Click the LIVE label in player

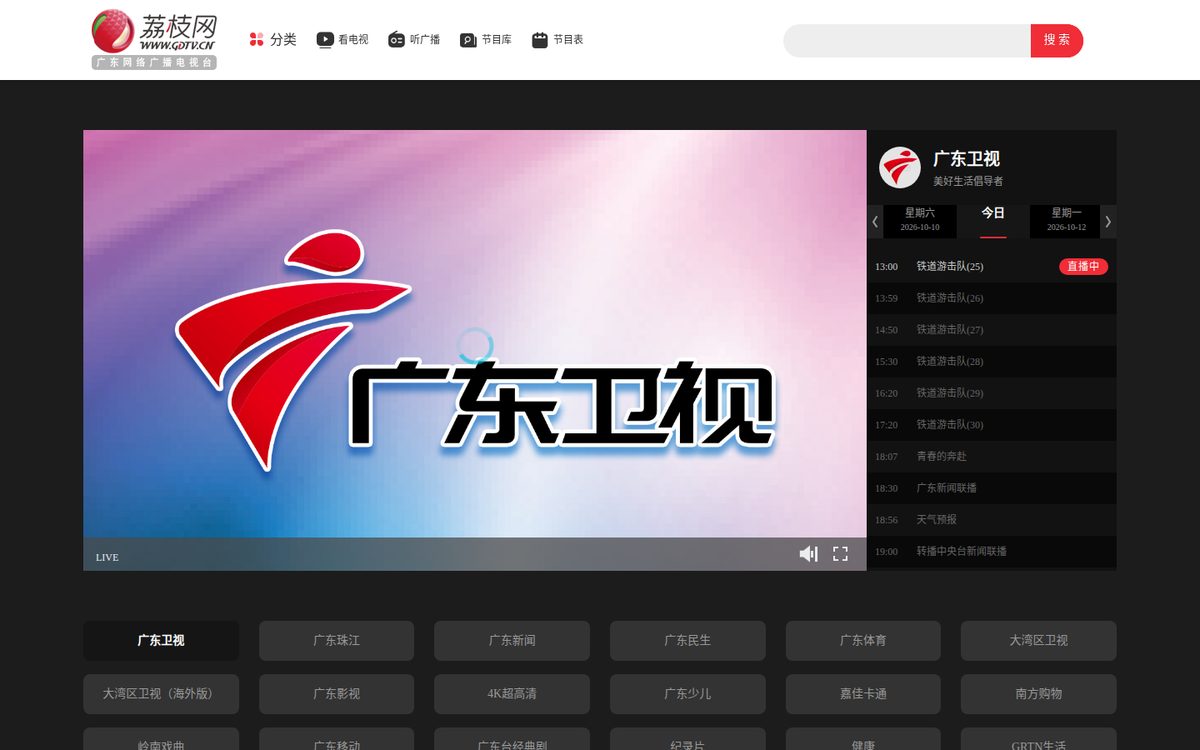(107, 557)
